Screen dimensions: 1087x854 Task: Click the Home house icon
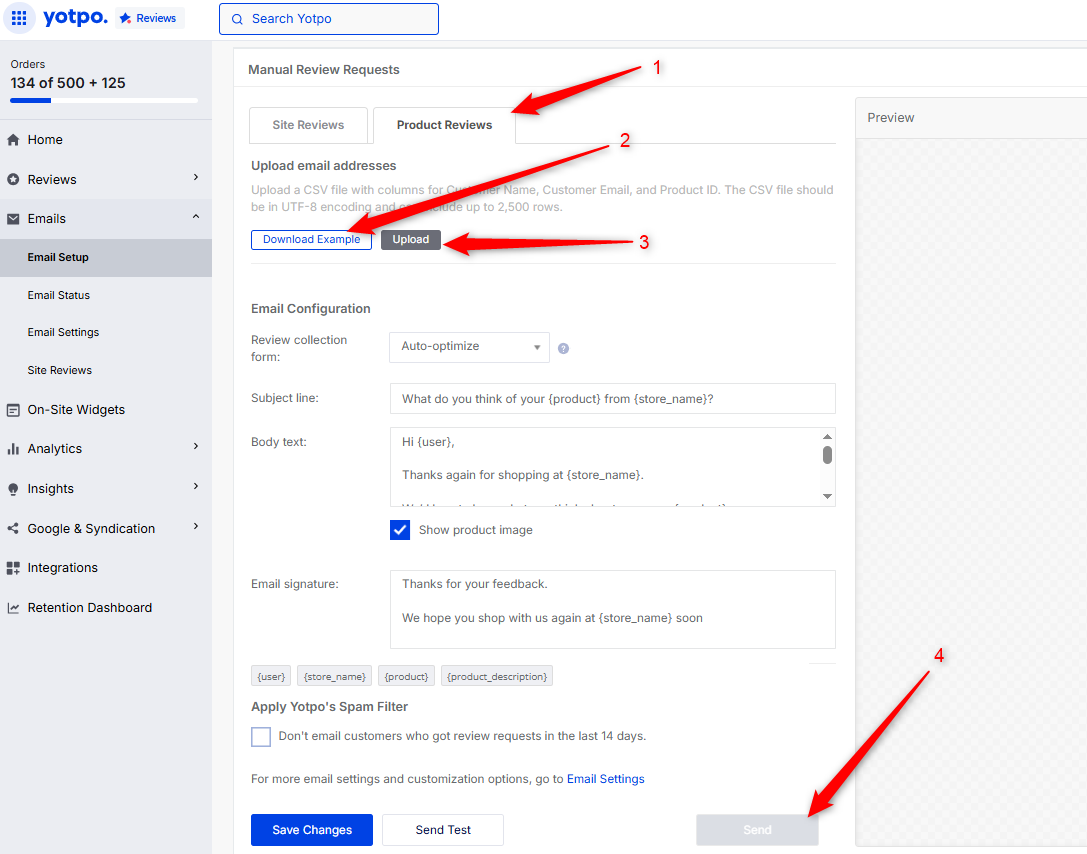(13, 139)
